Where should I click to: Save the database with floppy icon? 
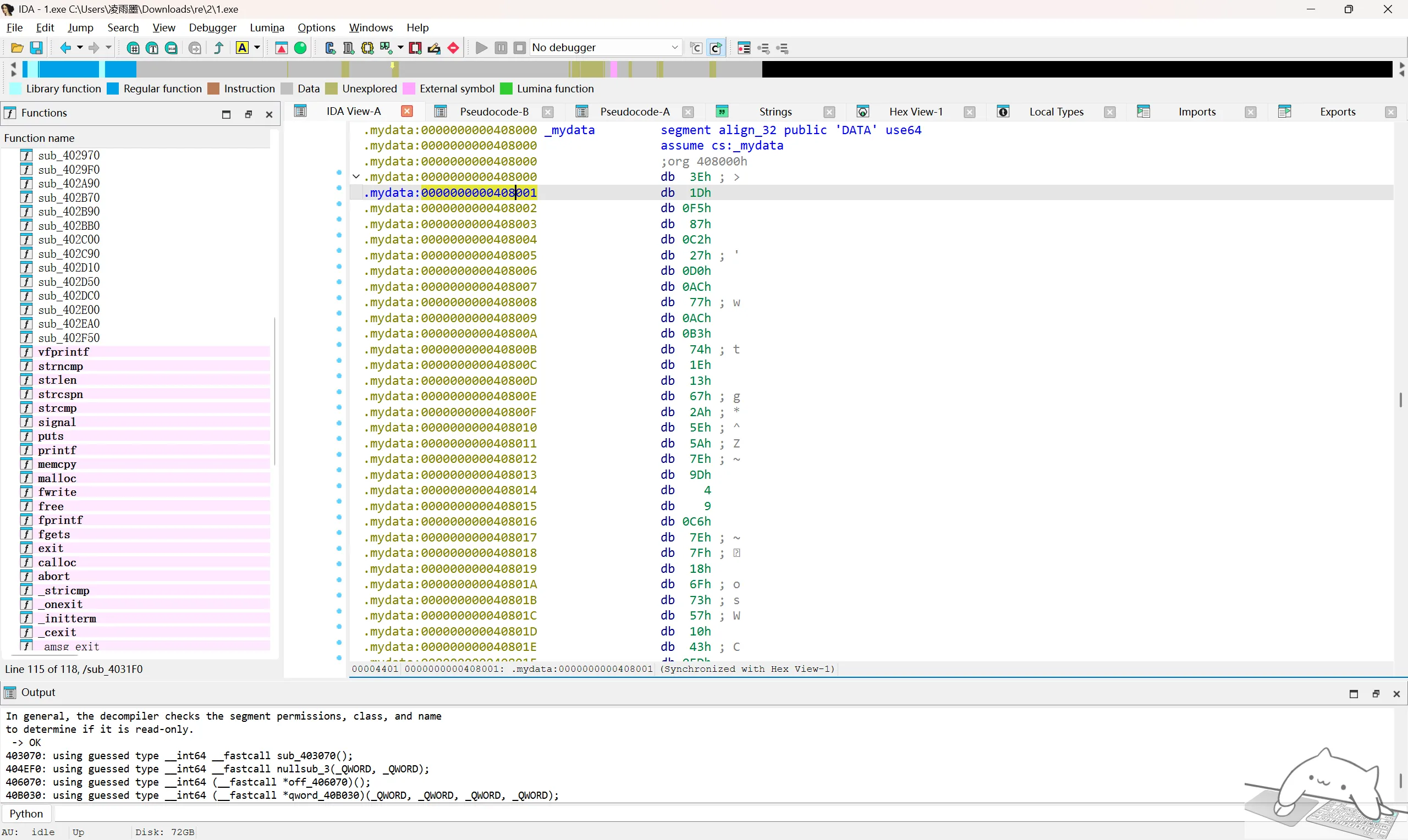[x=36, y=48]
